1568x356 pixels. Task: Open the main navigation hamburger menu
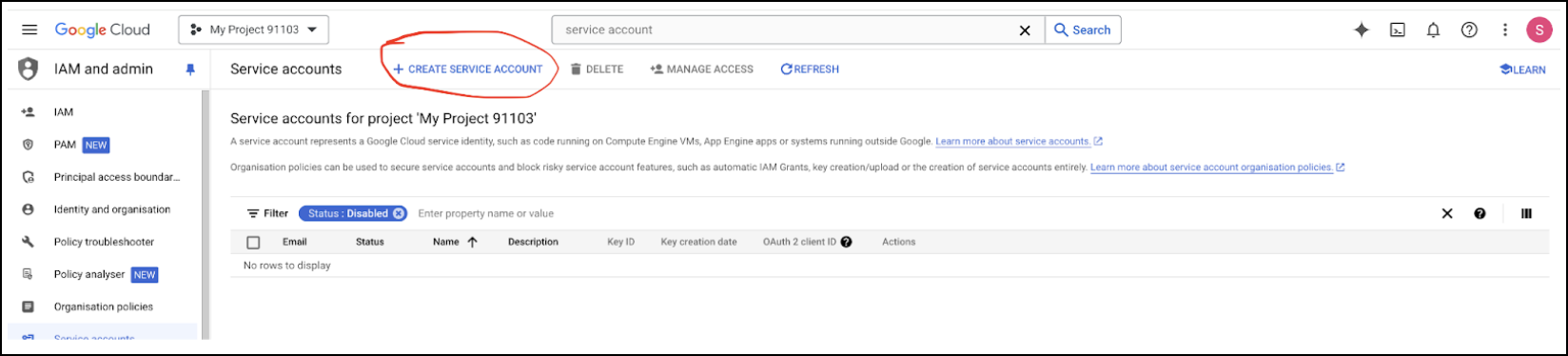(29, 30)
